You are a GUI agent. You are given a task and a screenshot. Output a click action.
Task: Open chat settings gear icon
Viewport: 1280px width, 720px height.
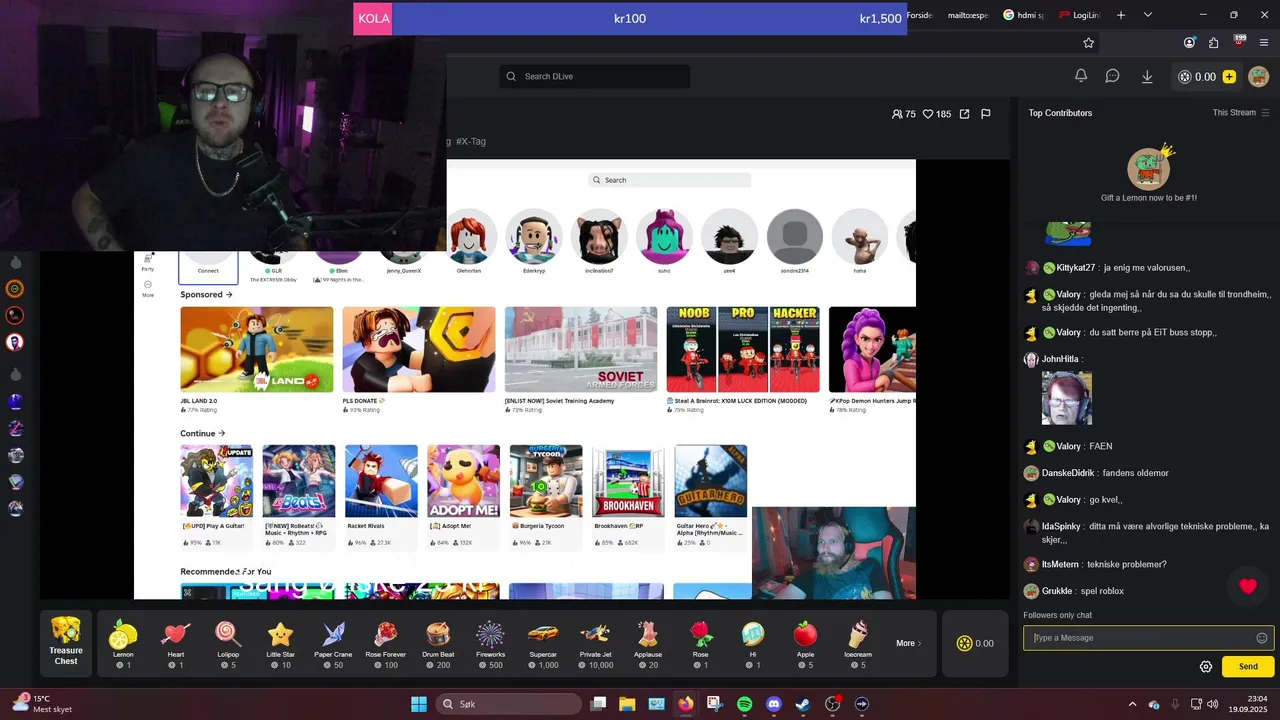click(1206, 667)
